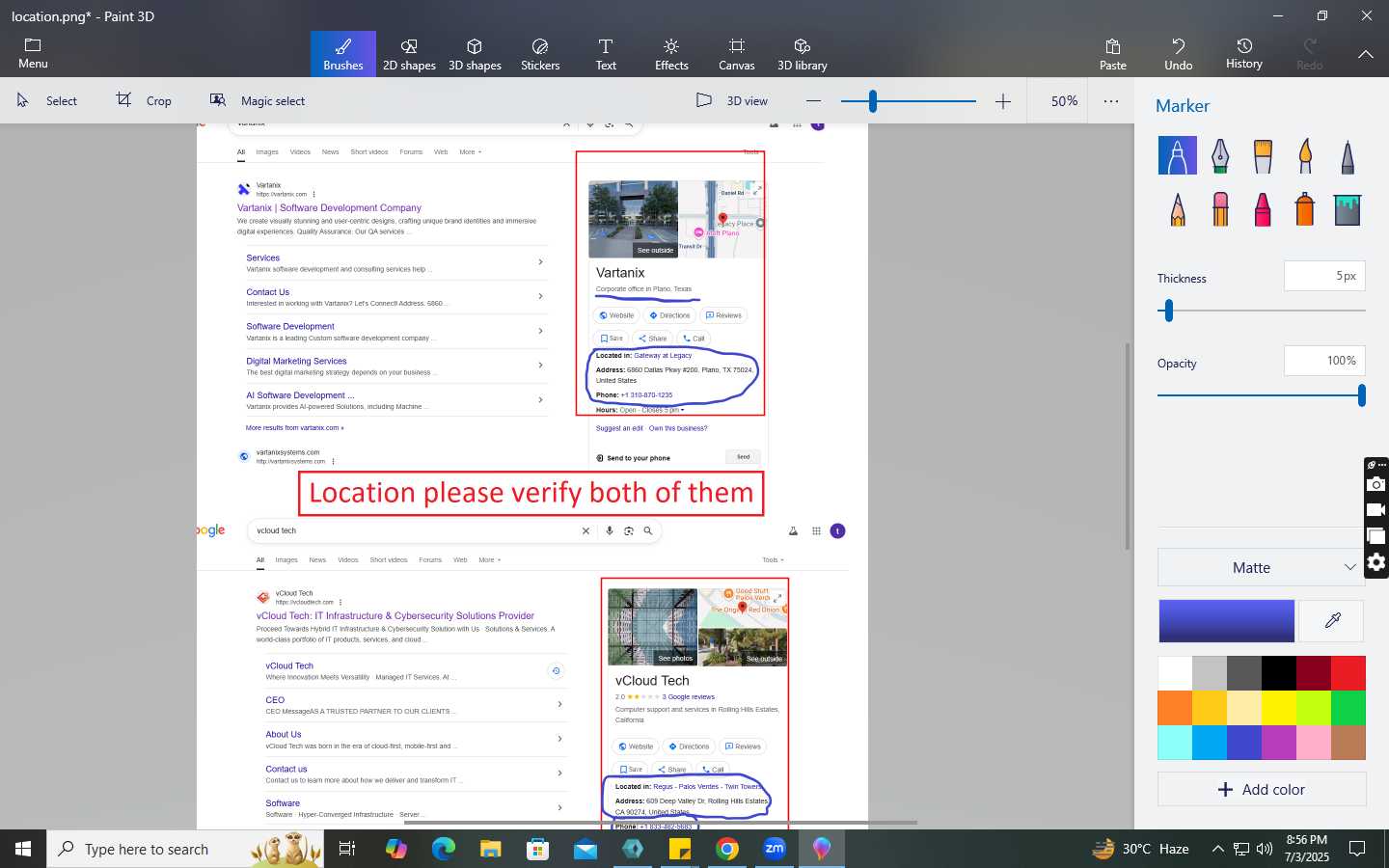Toggle 3D view mode
The width and height of the screenshot is (1389, 868).
point(732,100)
